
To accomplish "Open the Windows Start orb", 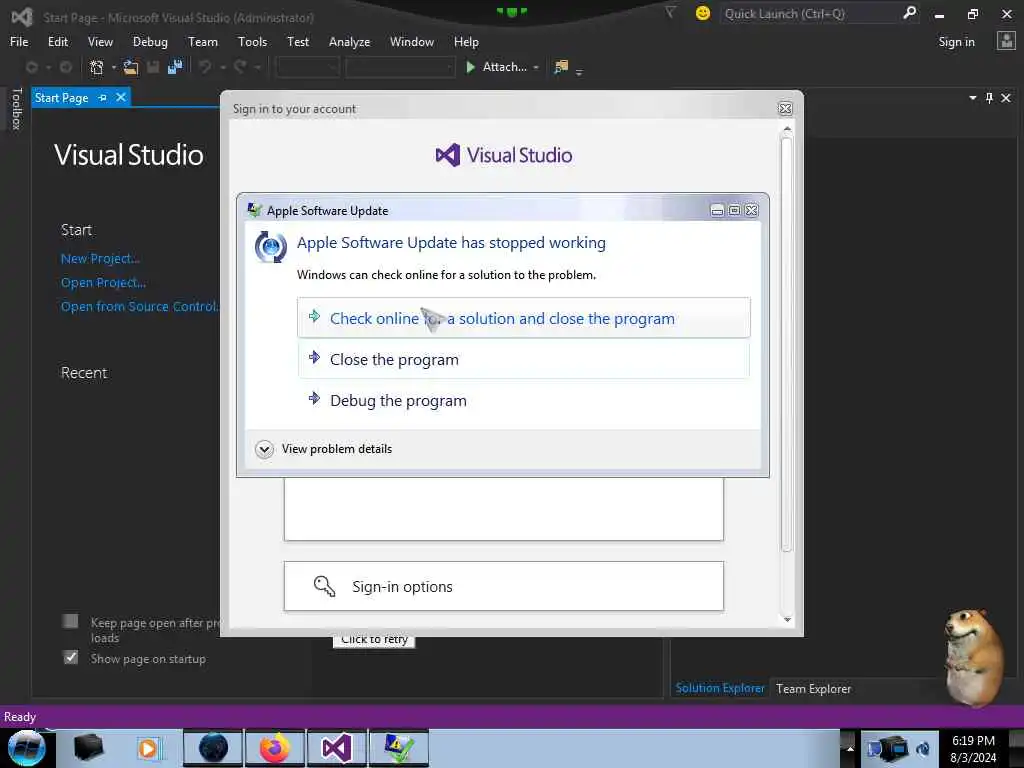I will (26, 748).
